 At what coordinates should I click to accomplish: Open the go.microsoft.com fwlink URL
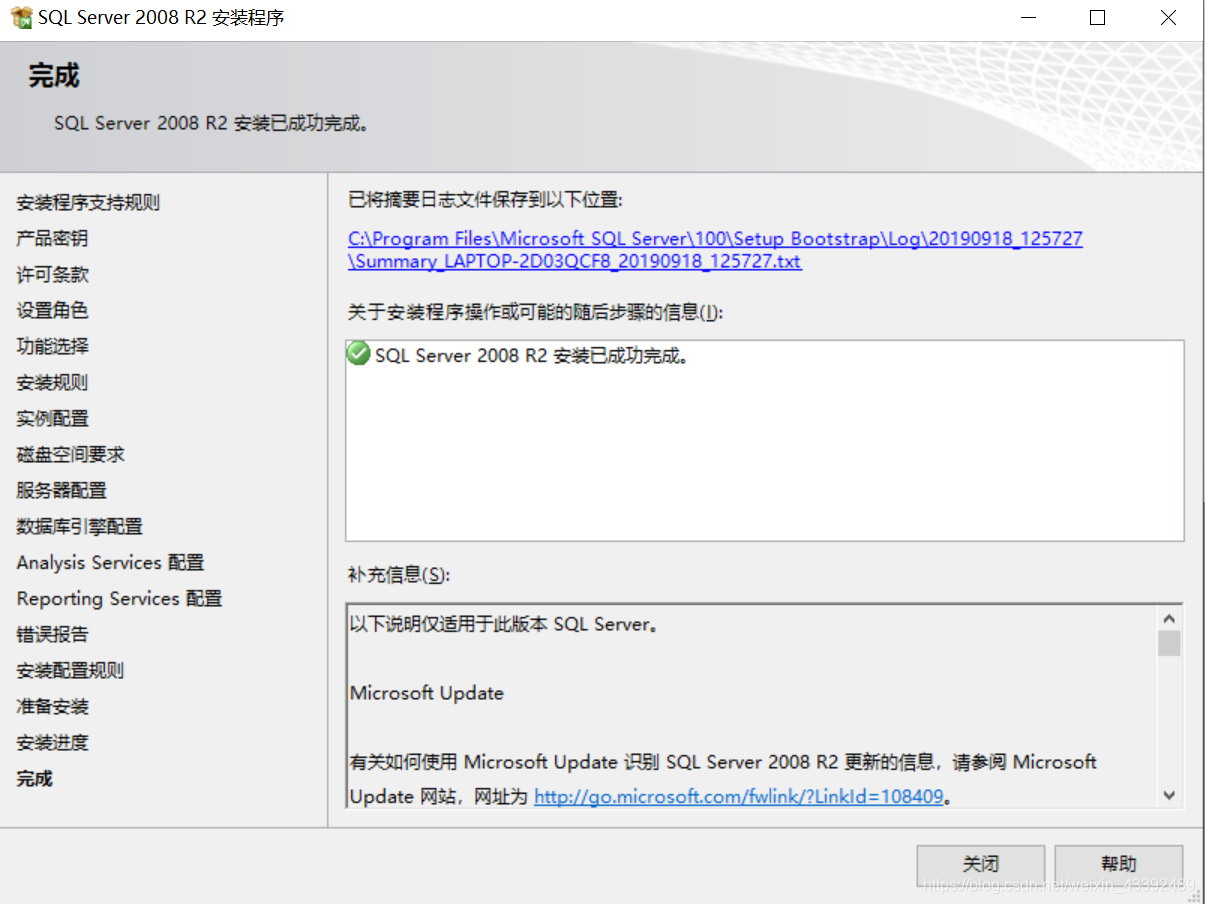(739, 797)
